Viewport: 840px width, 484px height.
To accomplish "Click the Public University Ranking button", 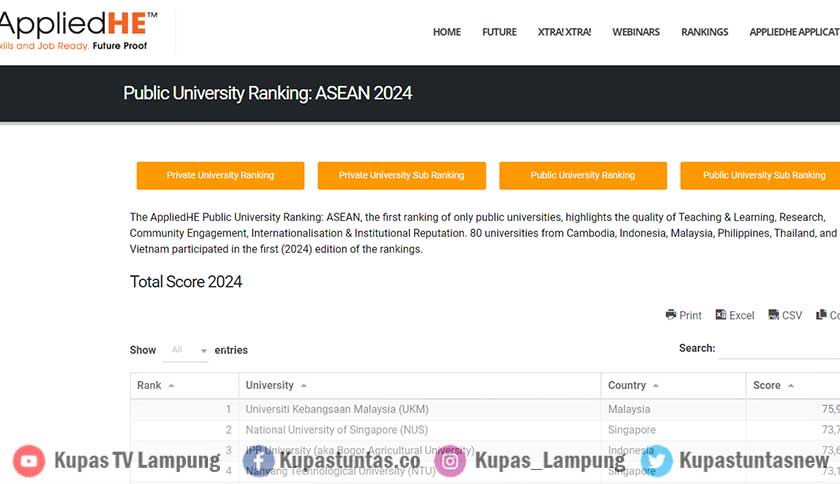I will pyautogui.click(x=583, y=175).
